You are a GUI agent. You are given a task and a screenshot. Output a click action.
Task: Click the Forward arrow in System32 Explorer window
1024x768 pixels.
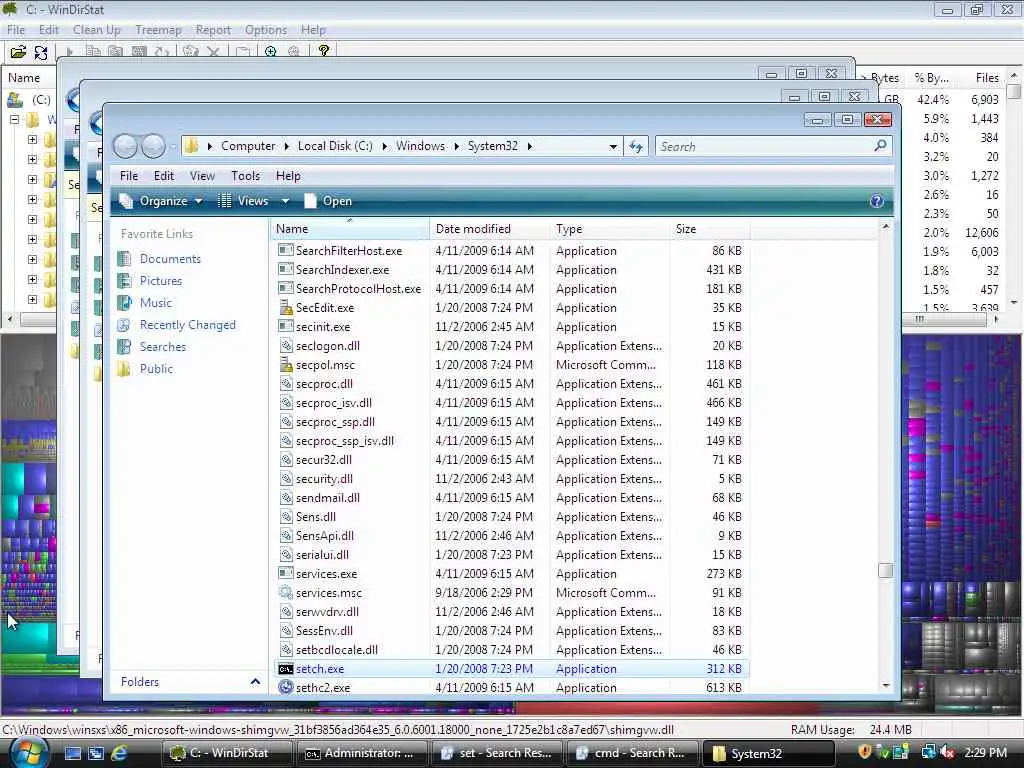tap(153, 146)
